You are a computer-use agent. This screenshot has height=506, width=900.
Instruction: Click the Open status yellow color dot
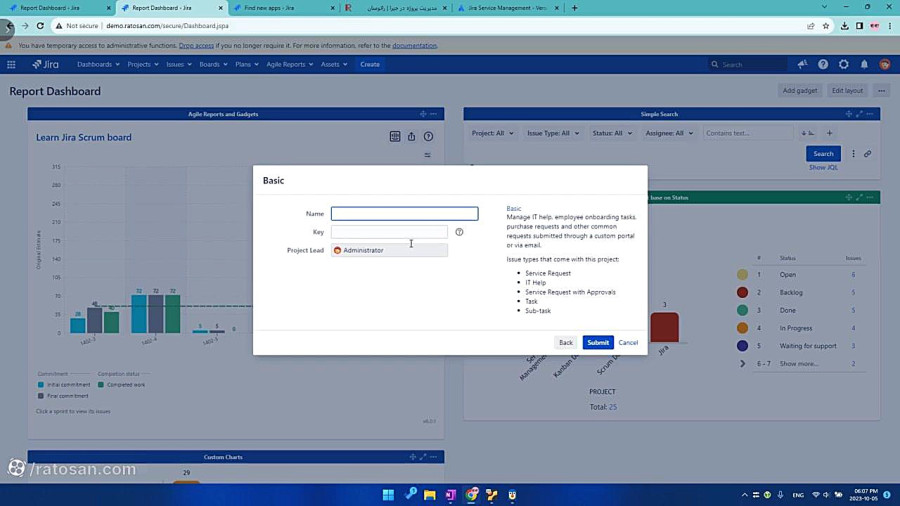(742, 275)
